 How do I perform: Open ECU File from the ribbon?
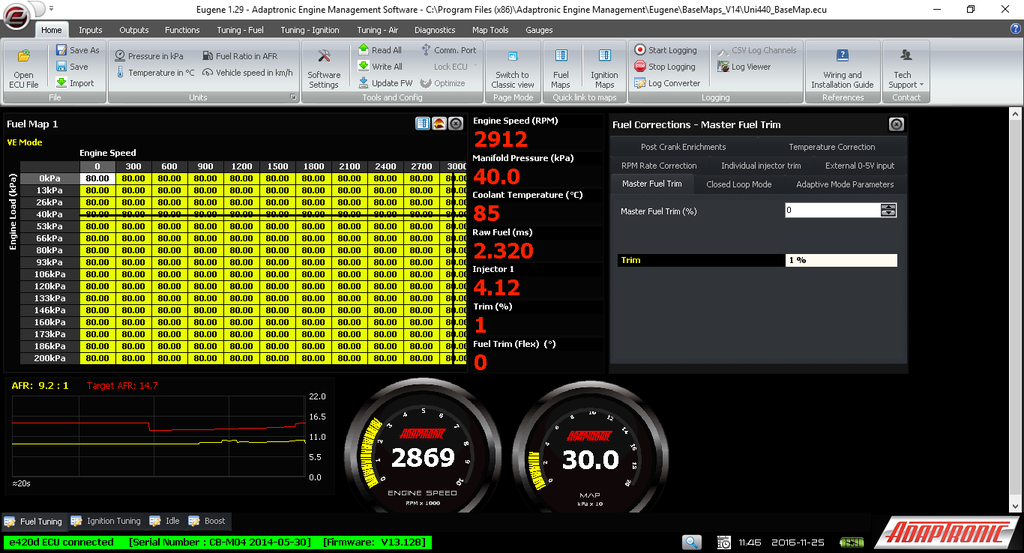[24, 69]
